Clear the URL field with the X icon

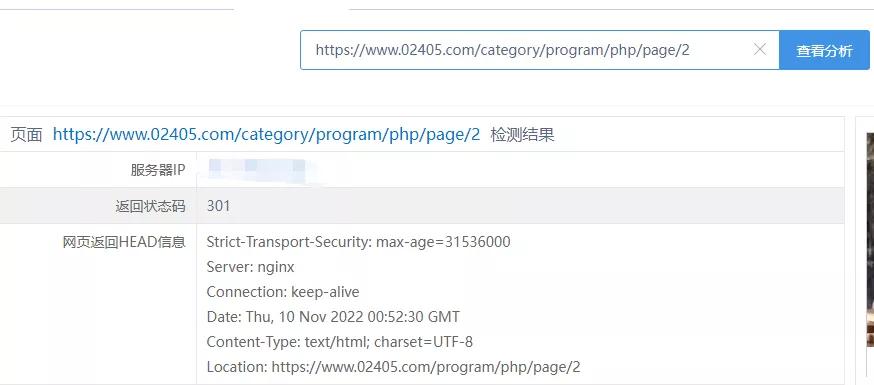(760, 50)
